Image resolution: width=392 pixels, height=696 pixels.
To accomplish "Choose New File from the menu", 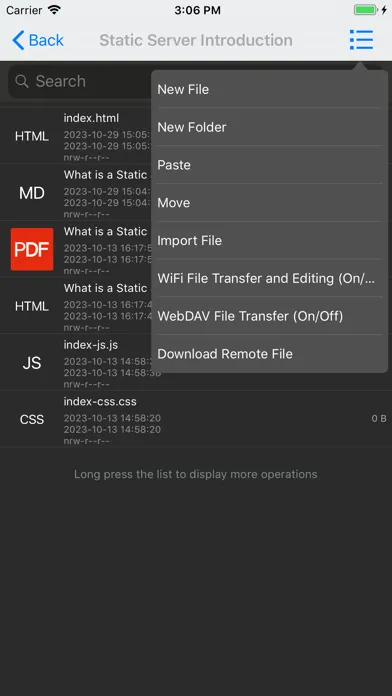I will tap(269, 89).
